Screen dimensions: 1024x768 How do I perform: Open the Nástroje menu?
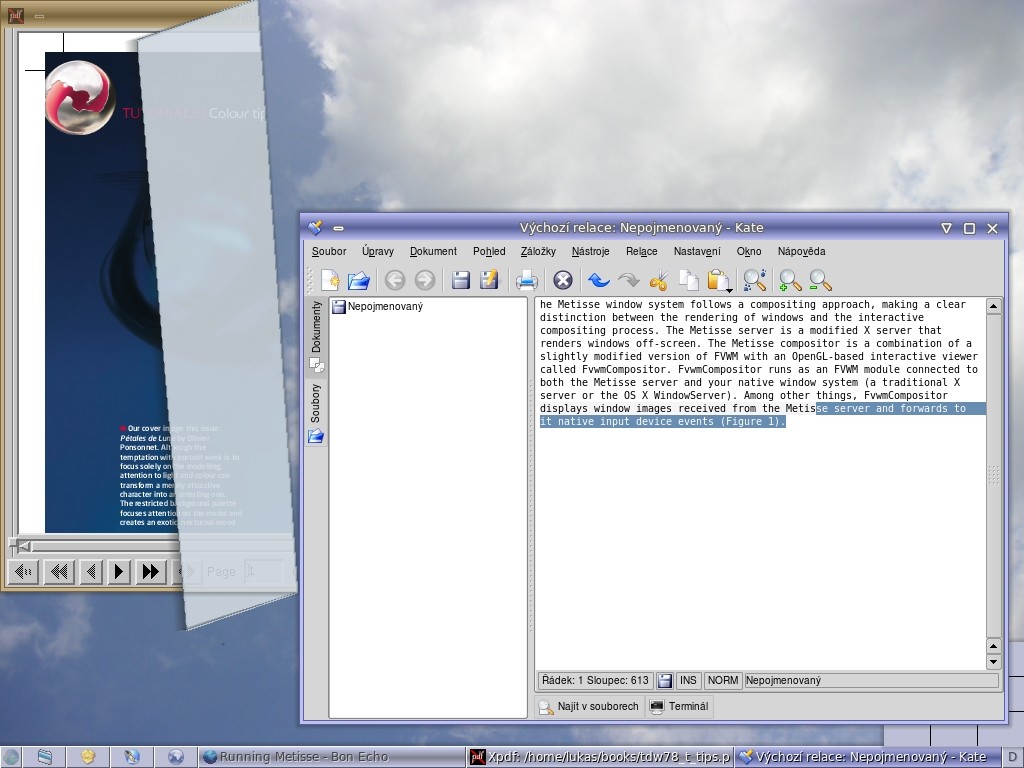coord(590,251)
